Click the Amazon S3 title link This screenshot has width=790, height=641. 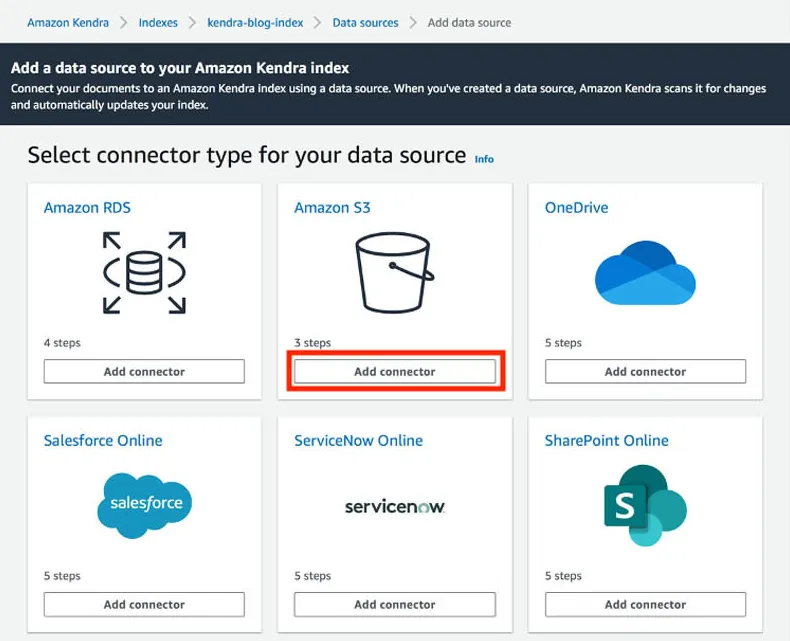[332, 208]
